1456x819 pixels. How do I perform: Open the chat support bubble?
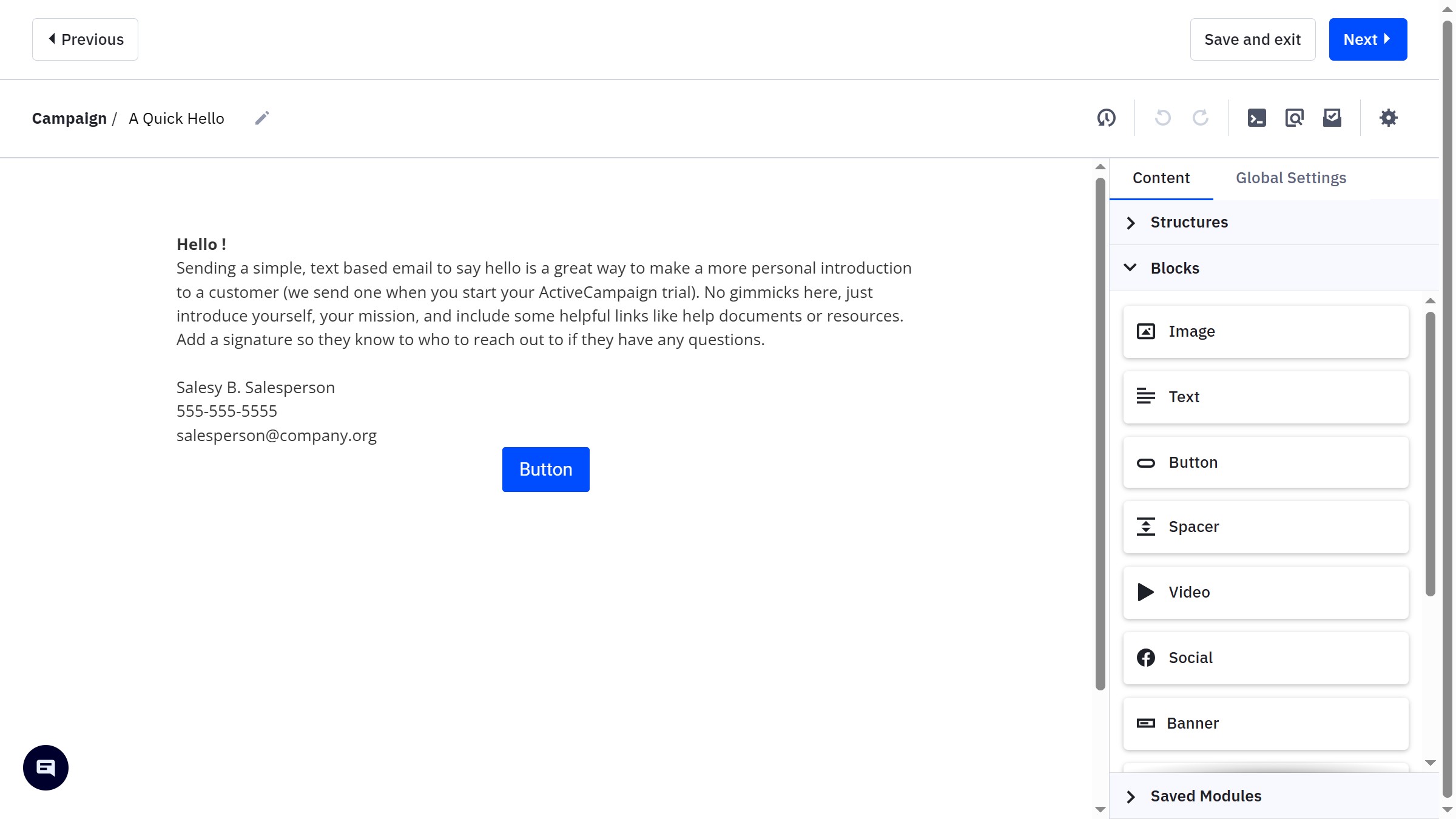[45, 767]
